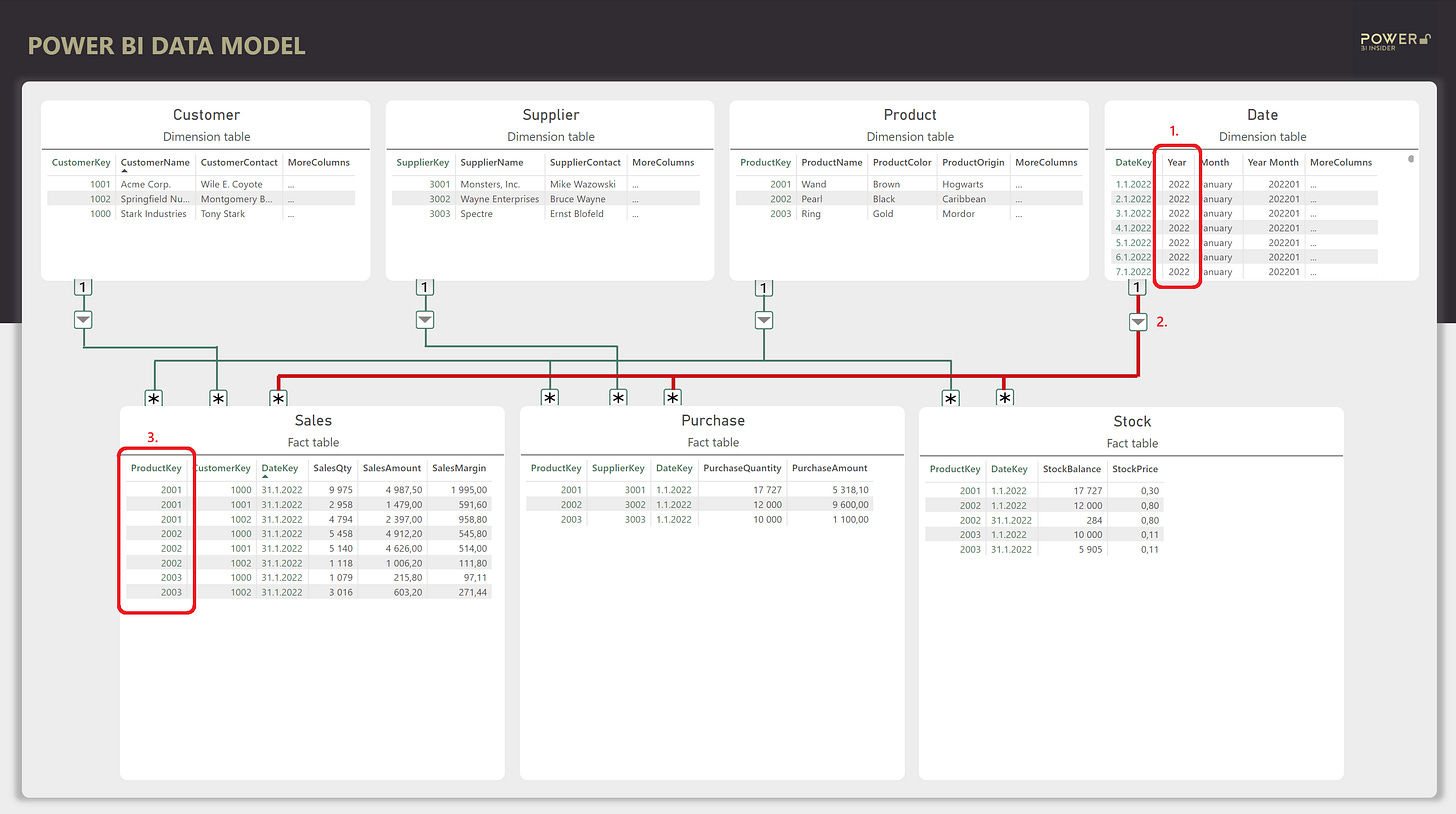Click SalesQty column header
Screen dimensions: 1456x814
click(333, 468)
